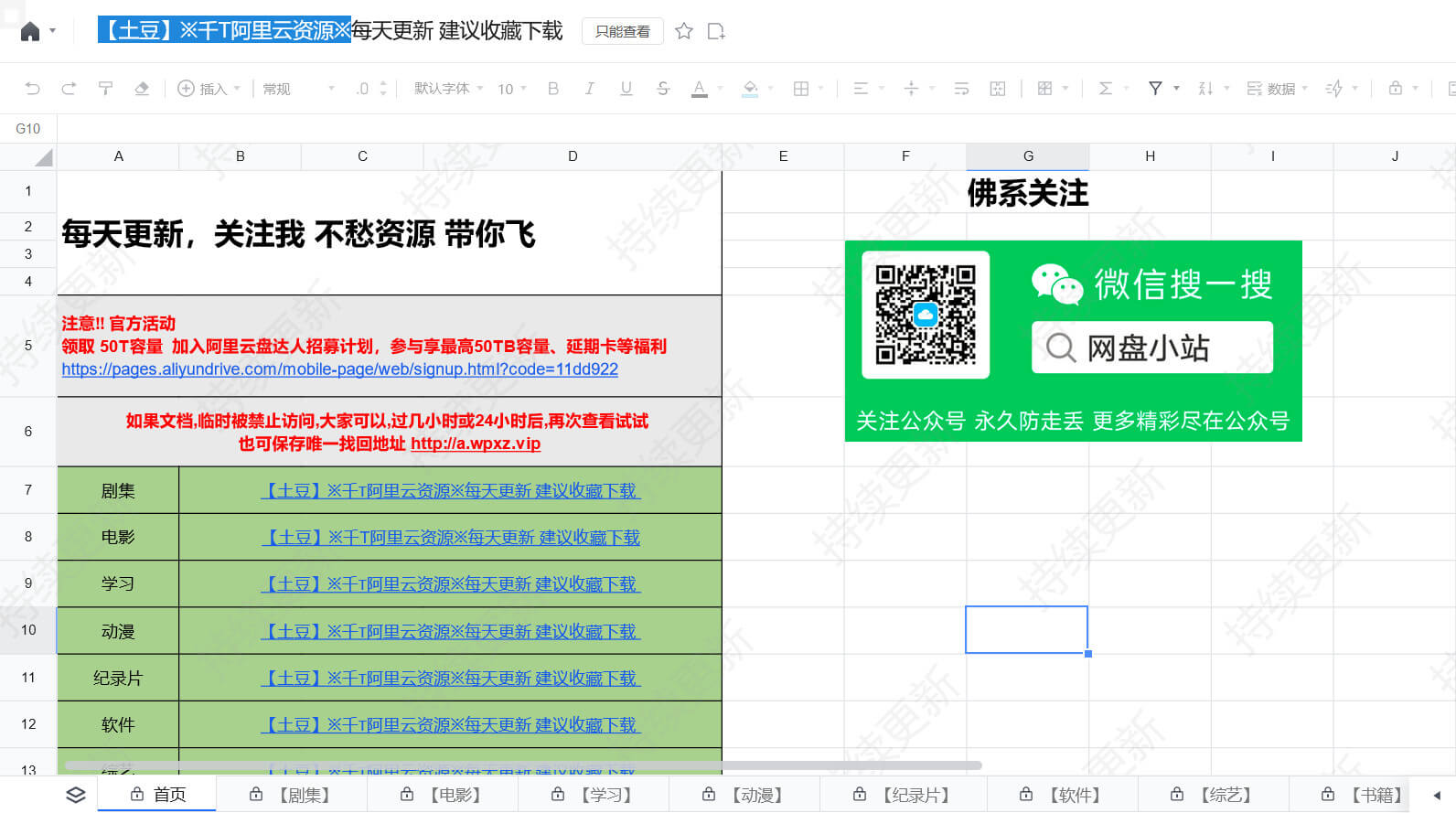
Task: Click the horizontal scrollbar above the sheet tabs
Action: click(523, 765)
